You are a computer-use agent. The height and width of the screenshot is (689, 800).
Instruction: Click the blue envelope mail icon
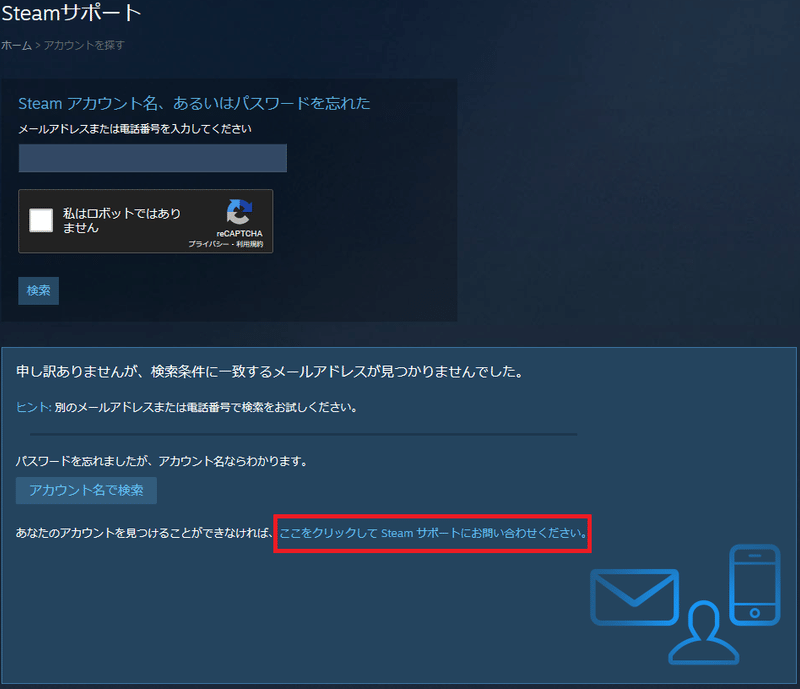(635, 597)
